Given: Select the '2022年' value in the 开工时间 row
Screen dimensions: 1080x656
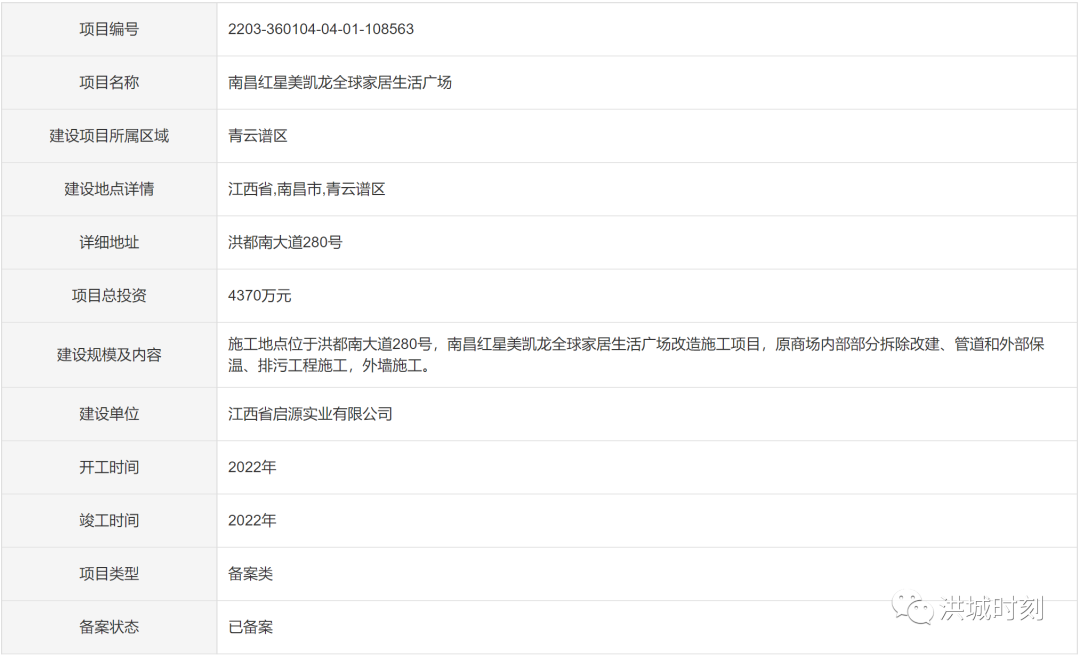Looking at the screenshot, I should tap(252, 467).
